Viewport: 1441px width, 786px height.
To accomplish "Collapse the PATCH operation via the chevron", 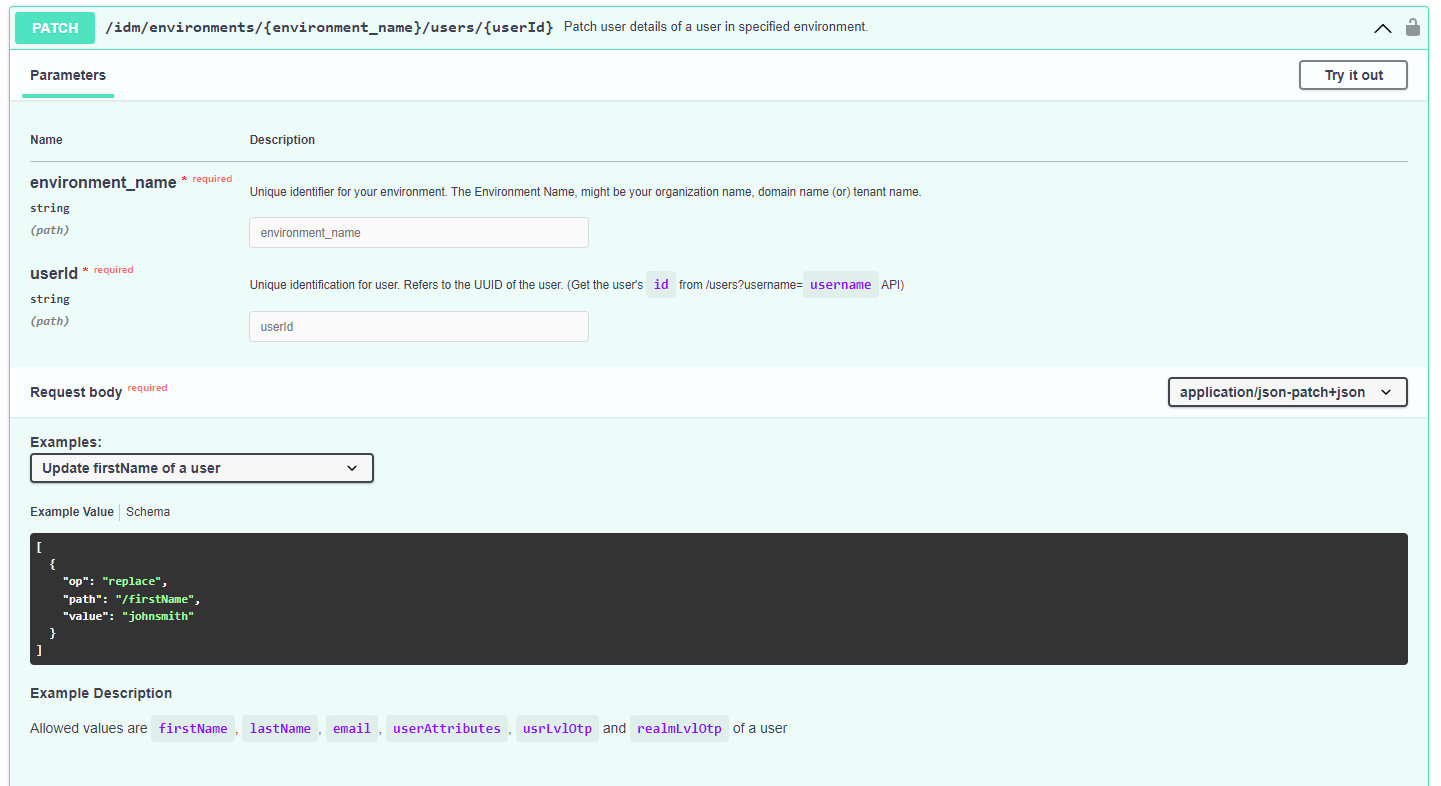I will tap(1382, 29).
